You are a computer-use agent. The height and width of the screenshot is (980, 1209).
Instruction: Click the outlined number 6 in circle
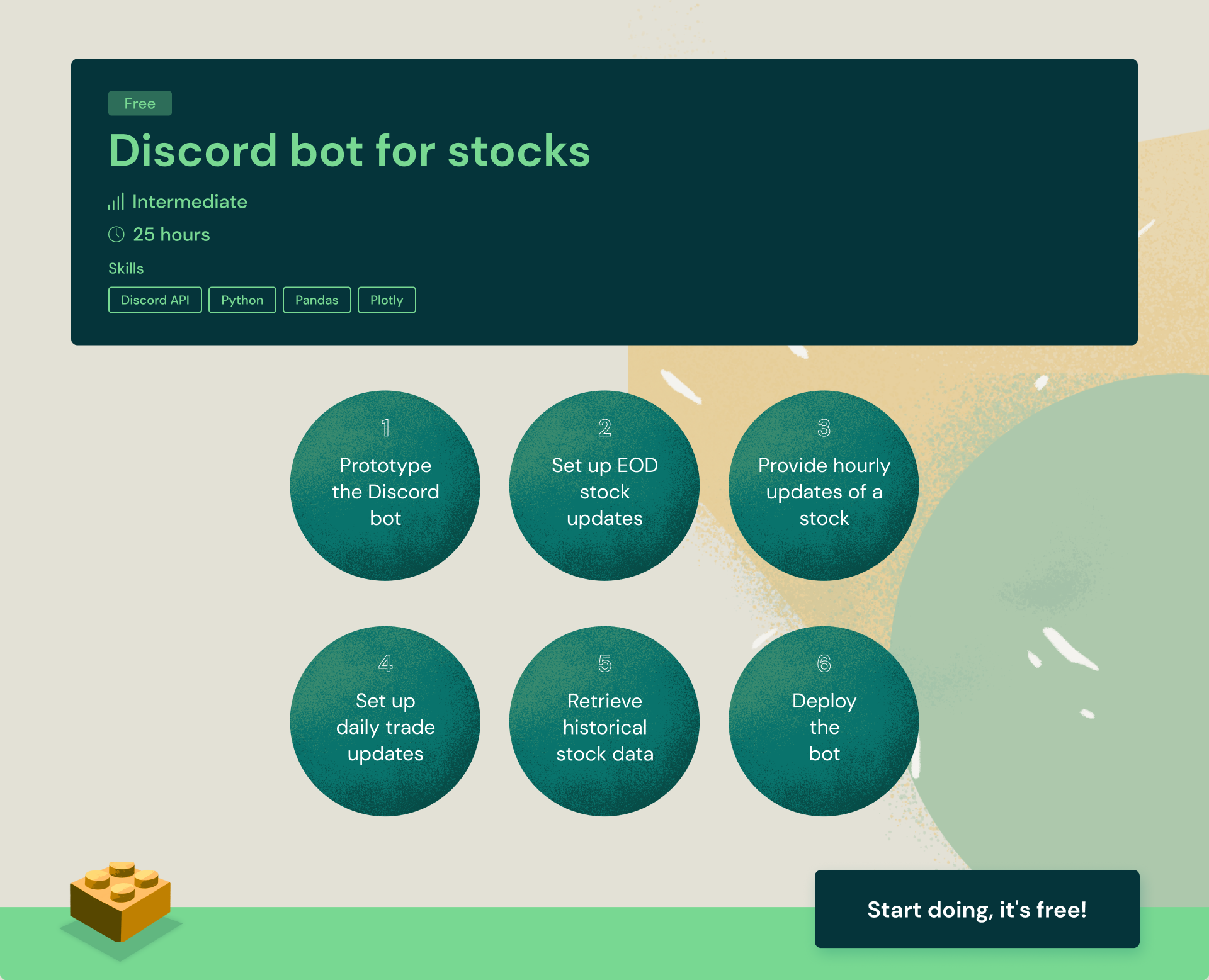click(824, 663)
